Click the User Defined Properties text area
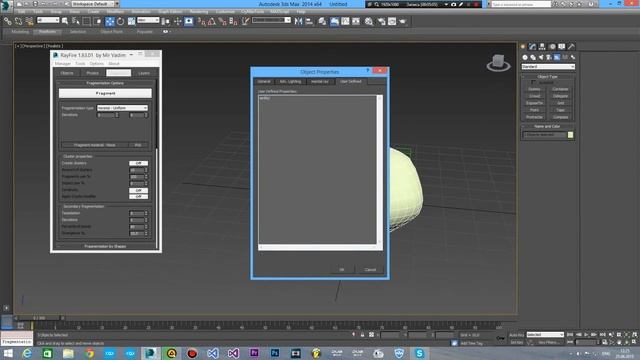Screen dimensions: 640x360 [317, 169]
